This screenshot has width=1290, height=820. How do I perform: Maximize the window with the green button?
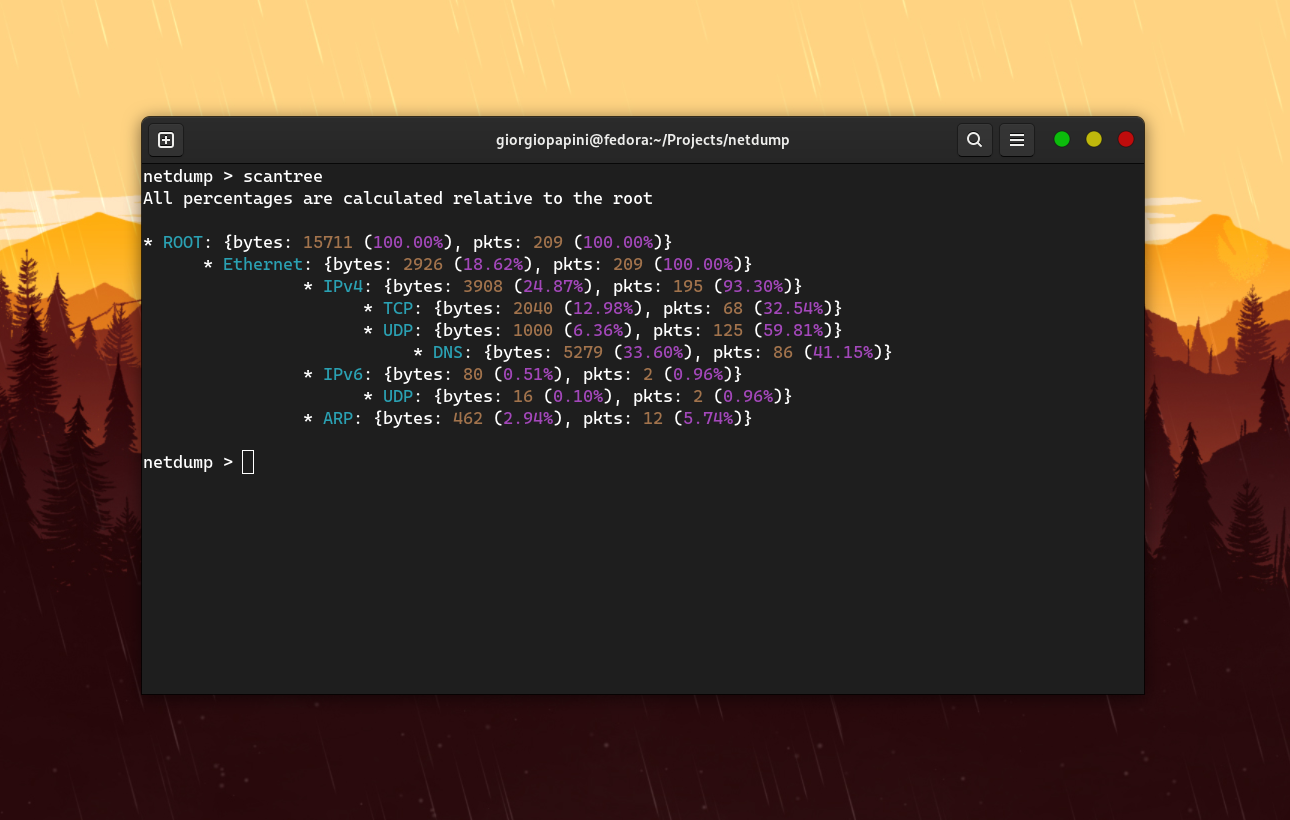coord(1061,140)
